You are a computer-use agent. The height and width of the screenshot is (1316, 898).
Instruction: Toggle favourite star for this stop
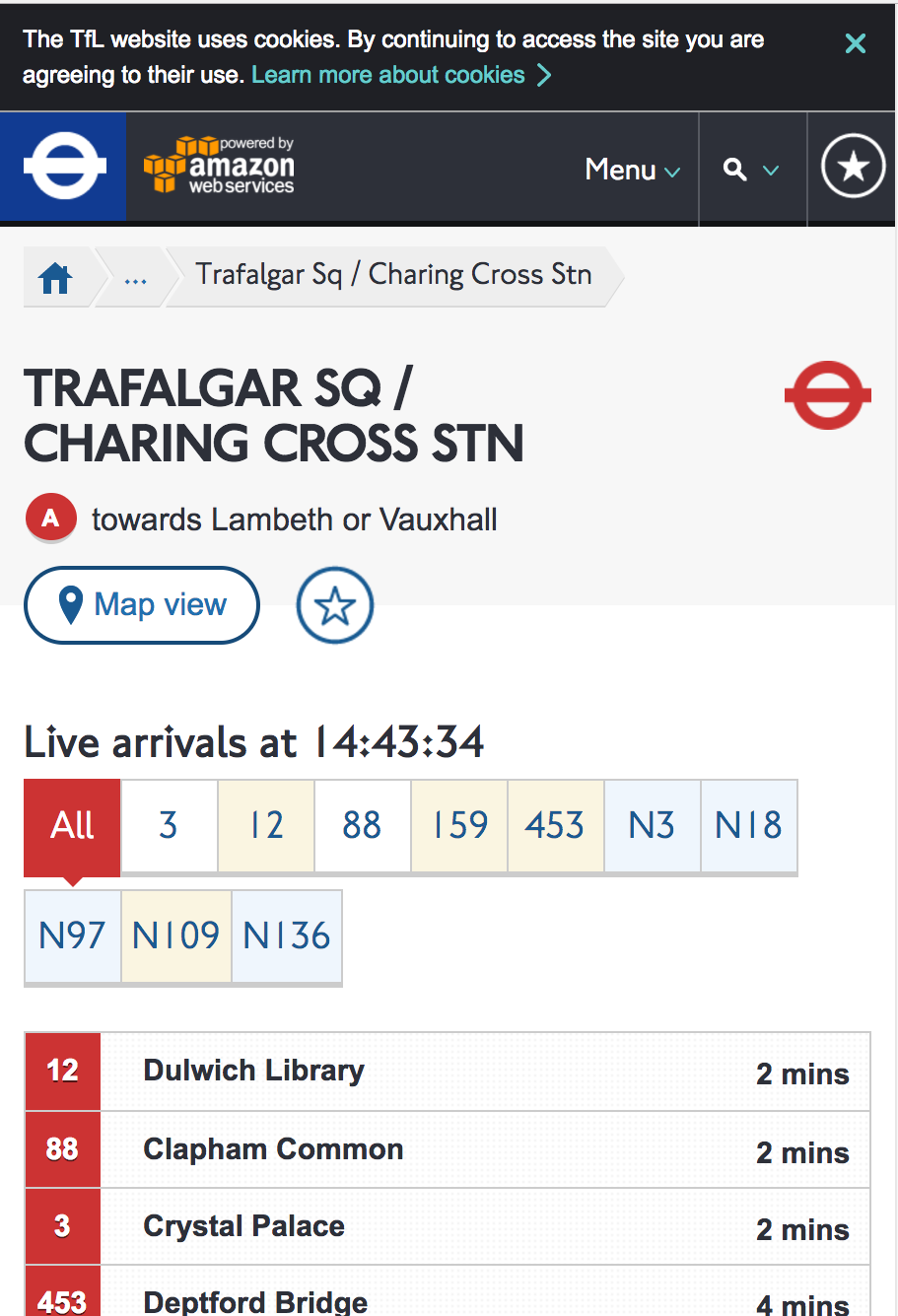[335, 605]
